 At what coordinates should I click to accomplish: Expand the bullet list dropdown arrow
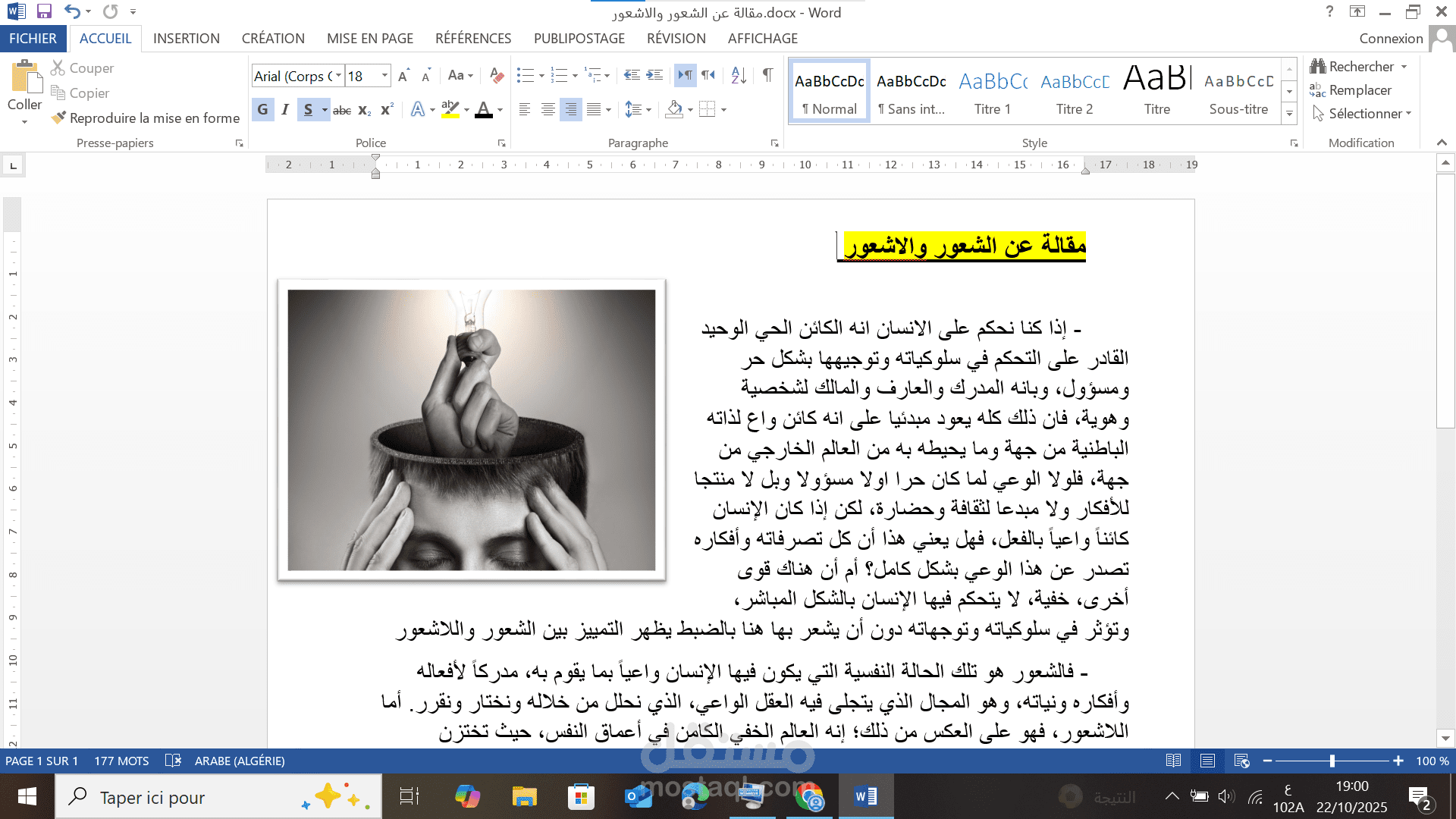point(541,76)
